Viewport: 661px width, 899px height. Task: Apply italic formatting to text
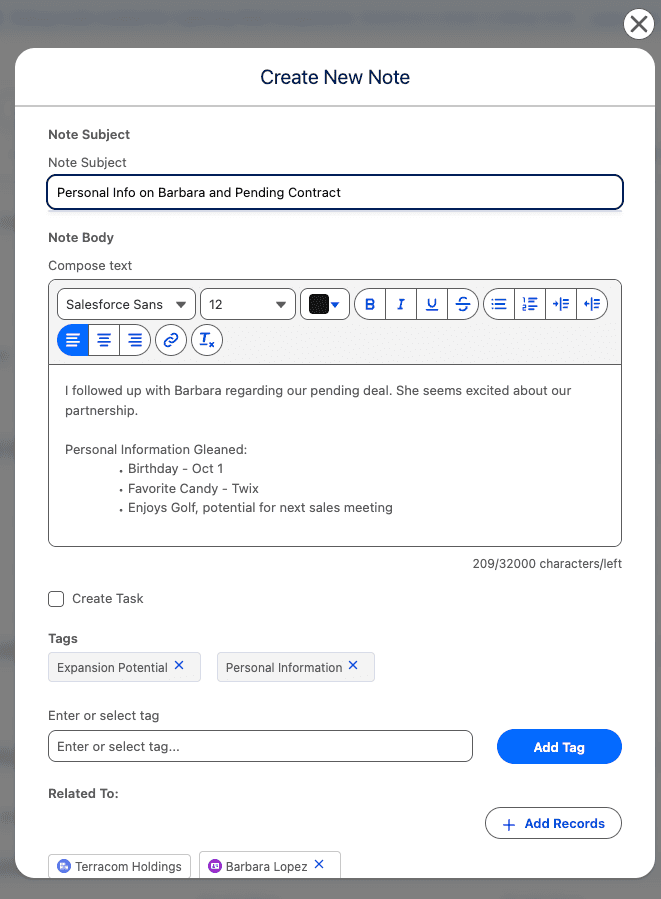click(401, 304)
